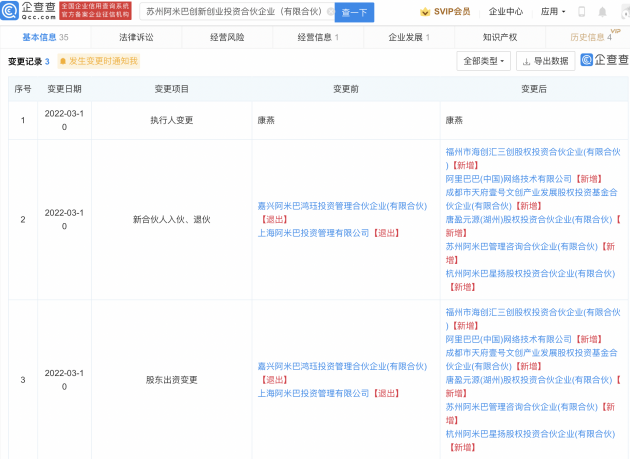
Task: Open 上海阿米巴投资管理有限公司 link in row 3
Action: (x=313, y=393)
